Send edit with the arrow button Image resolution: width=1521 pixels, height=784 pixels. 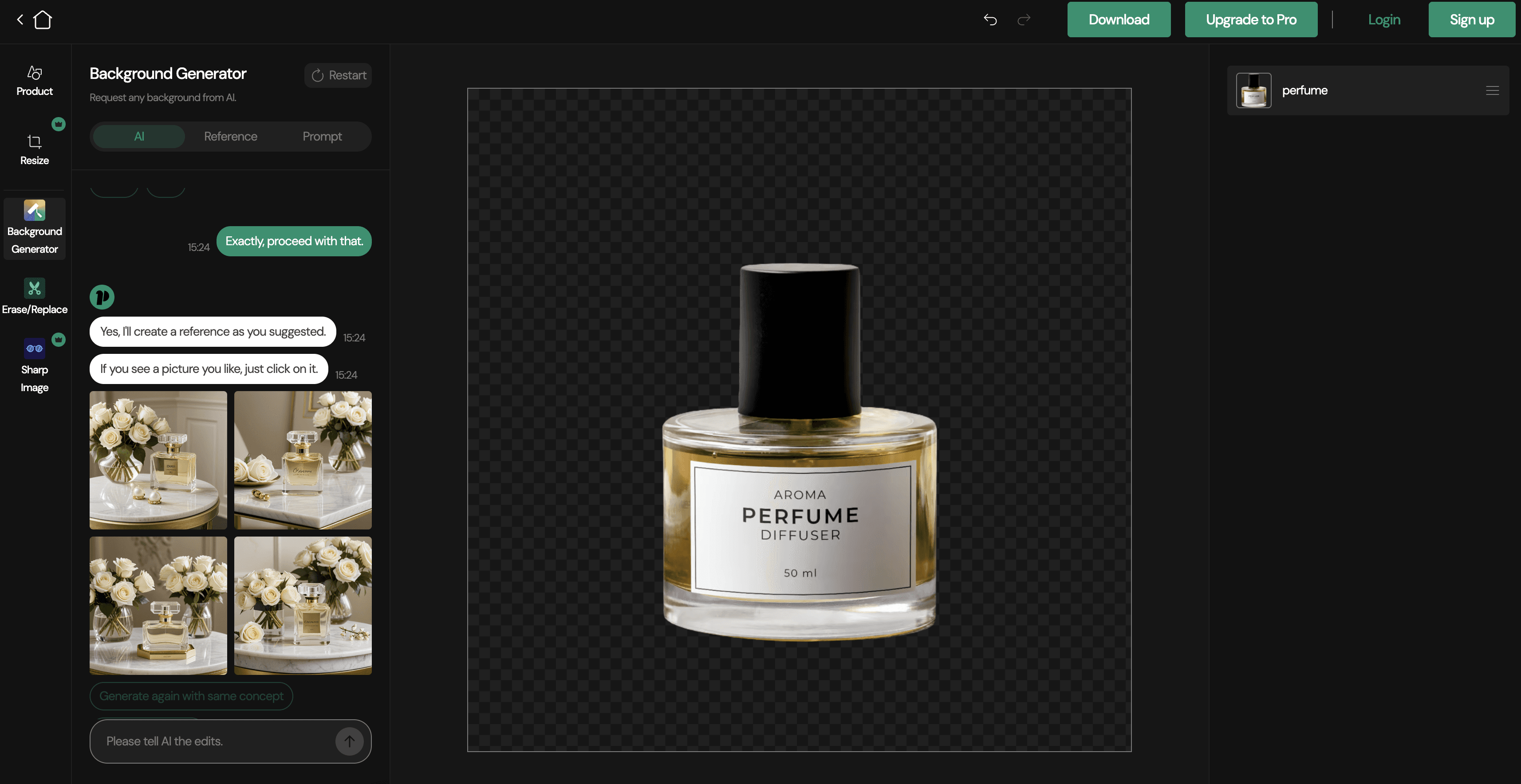click(349, 741)
